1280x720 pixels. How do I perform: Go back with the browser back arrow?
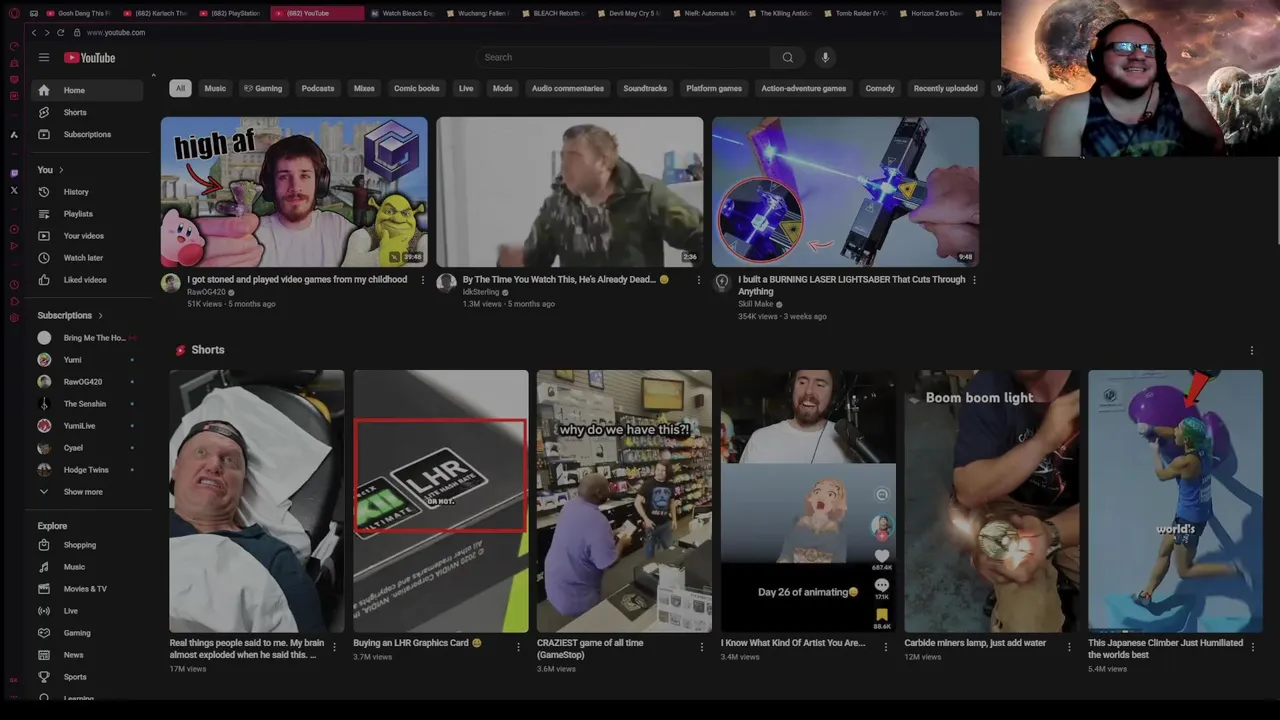click(x=34, y=33)
